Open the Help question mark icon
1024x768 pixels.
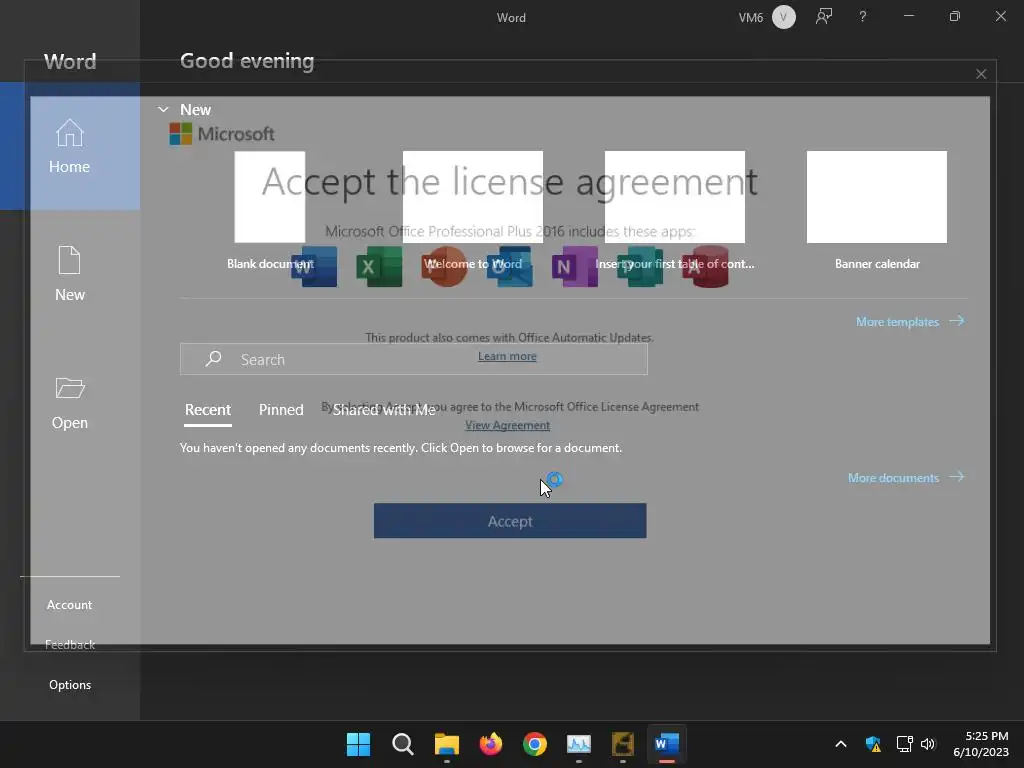(x=863, y=17)
